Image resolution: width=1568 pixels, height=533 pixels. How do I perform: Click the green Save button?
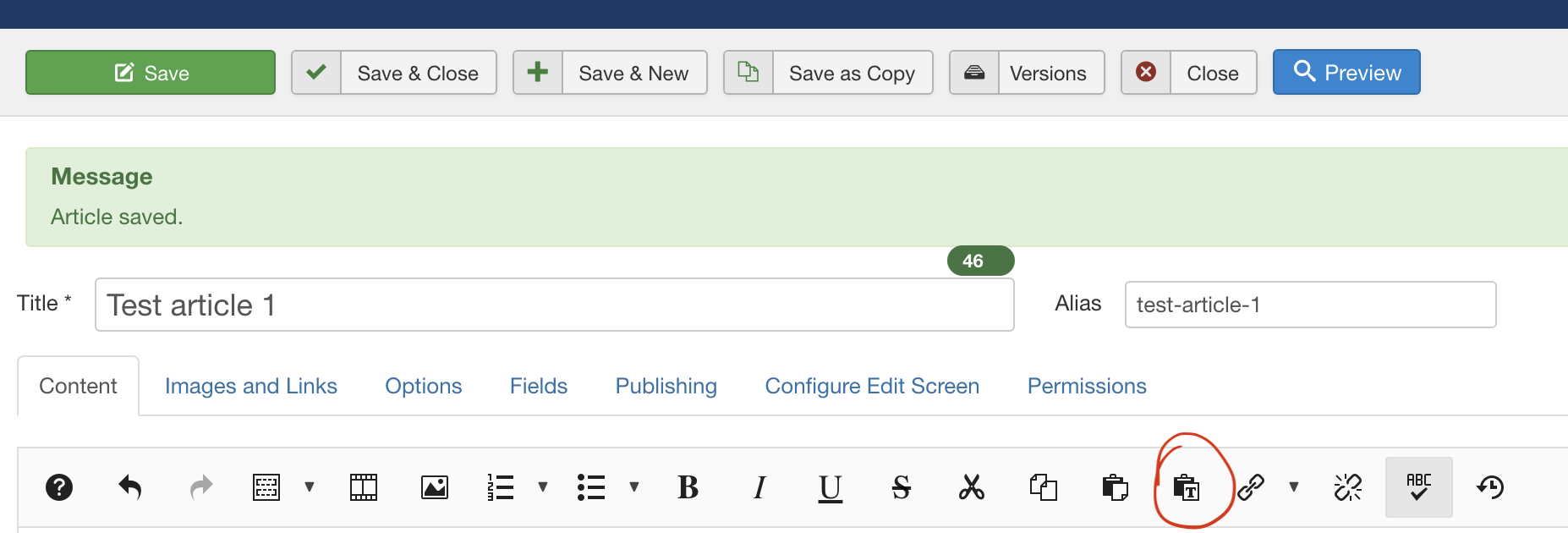click(x=151, y=73)
